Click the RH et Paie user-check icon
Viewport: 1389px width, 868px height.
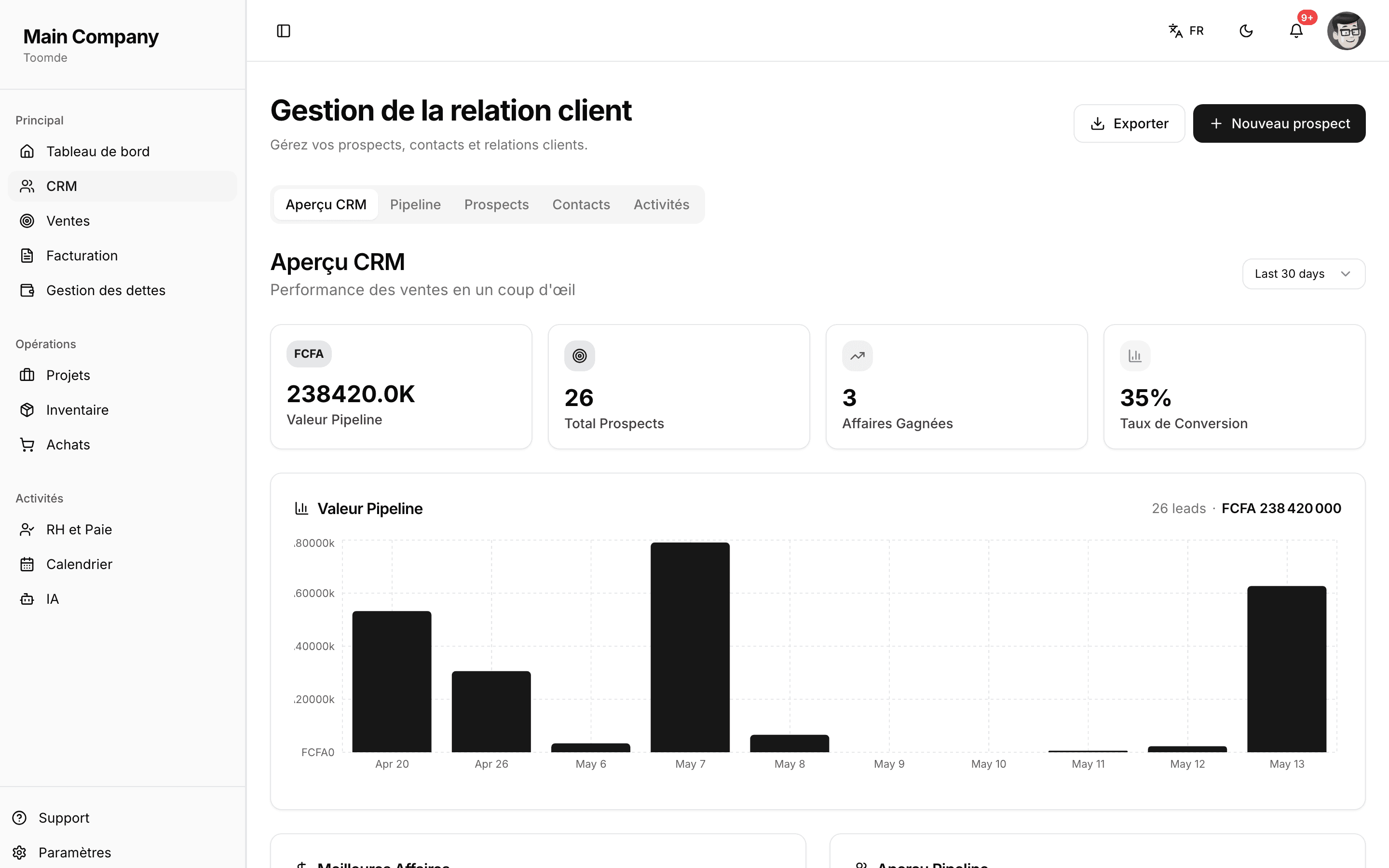27,529
